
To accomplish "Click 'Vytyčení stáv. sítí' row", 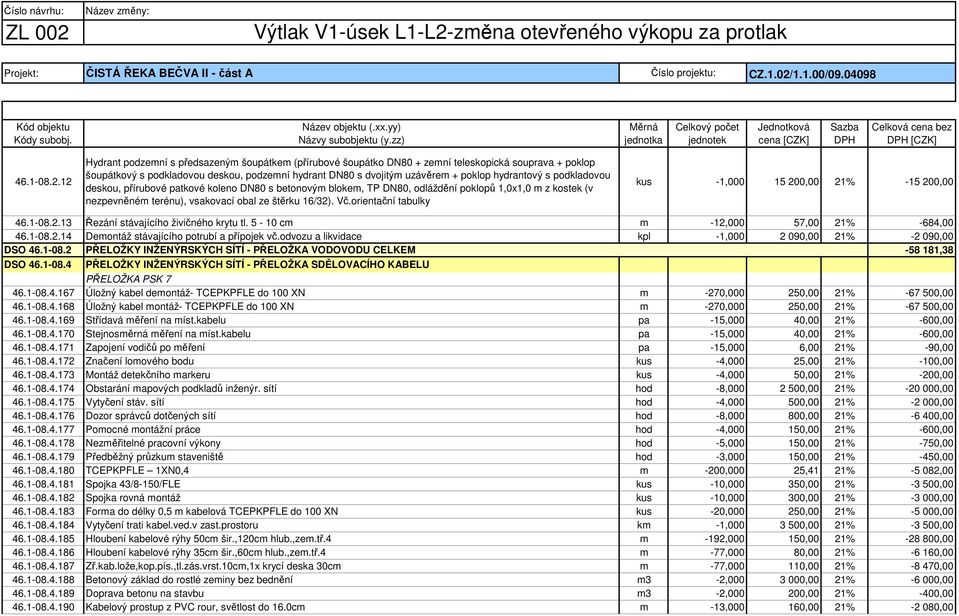I will coord(479,402).
